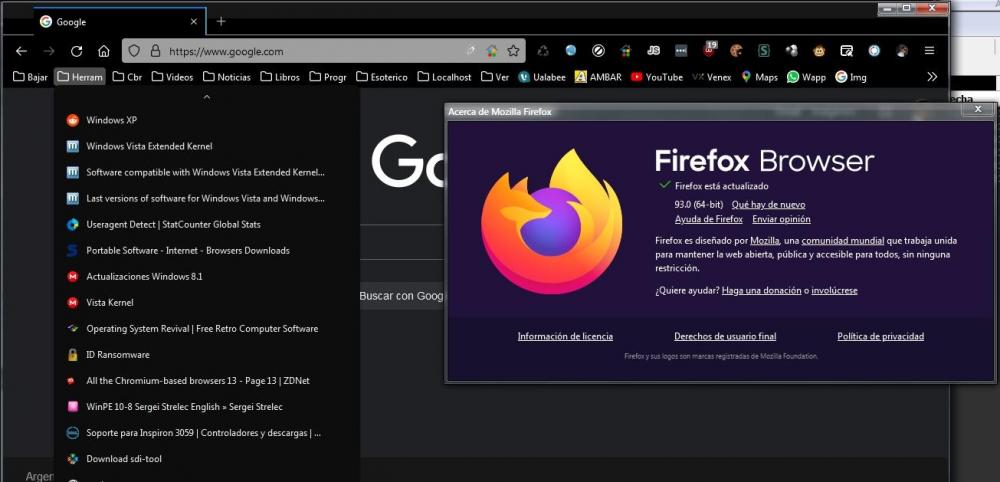Click the light-blue circle extension icon

874,51
